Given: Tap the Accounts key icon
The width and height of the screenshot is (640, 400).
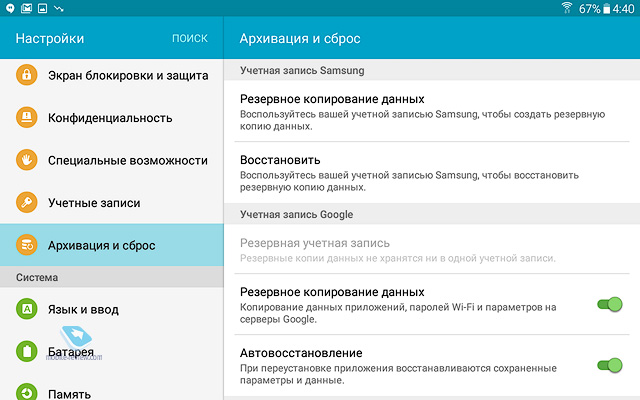Looking at the screenshot, I should tap(27, 203).
